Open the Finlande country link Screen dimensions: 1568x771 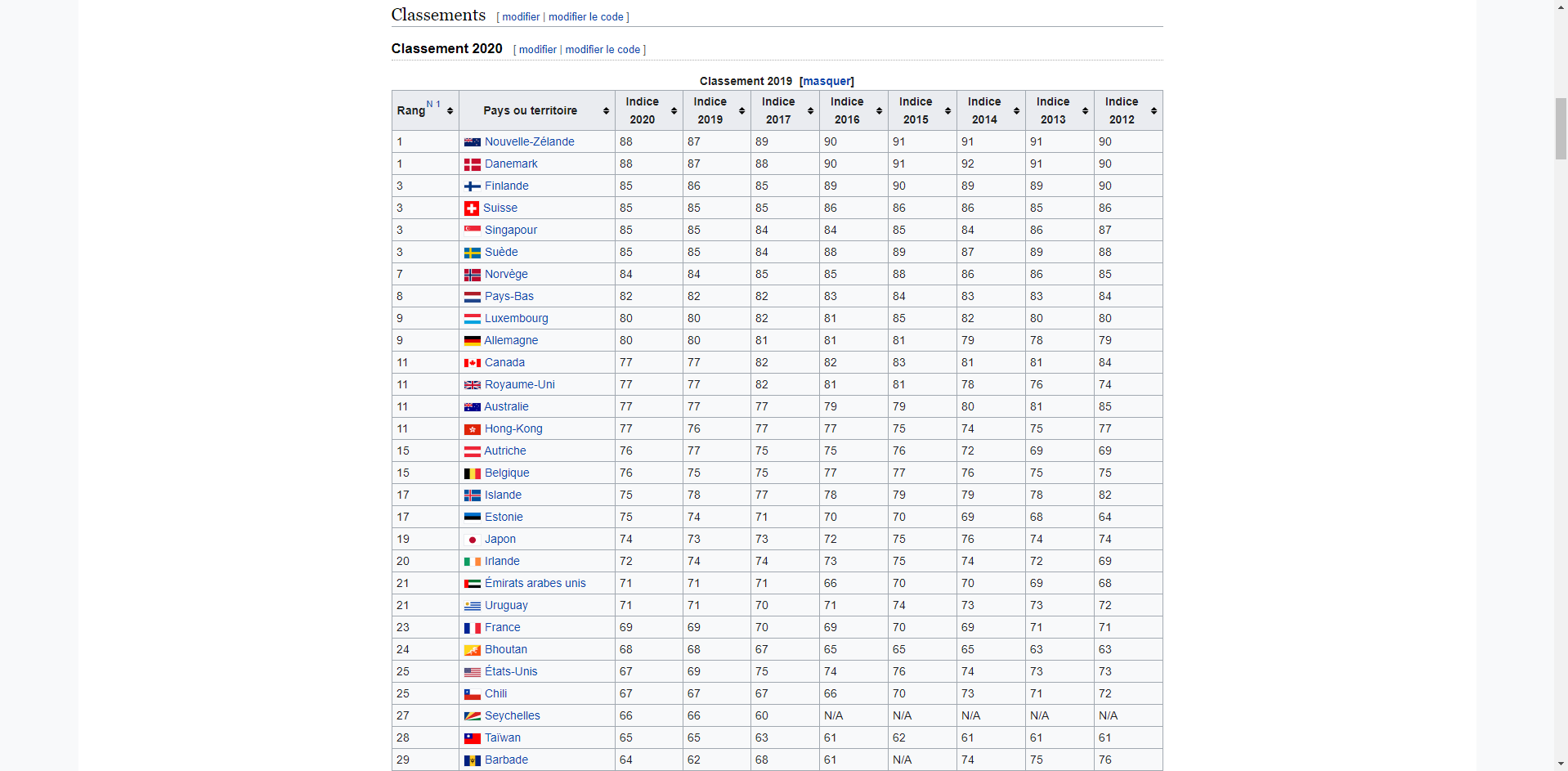point(506,186)
